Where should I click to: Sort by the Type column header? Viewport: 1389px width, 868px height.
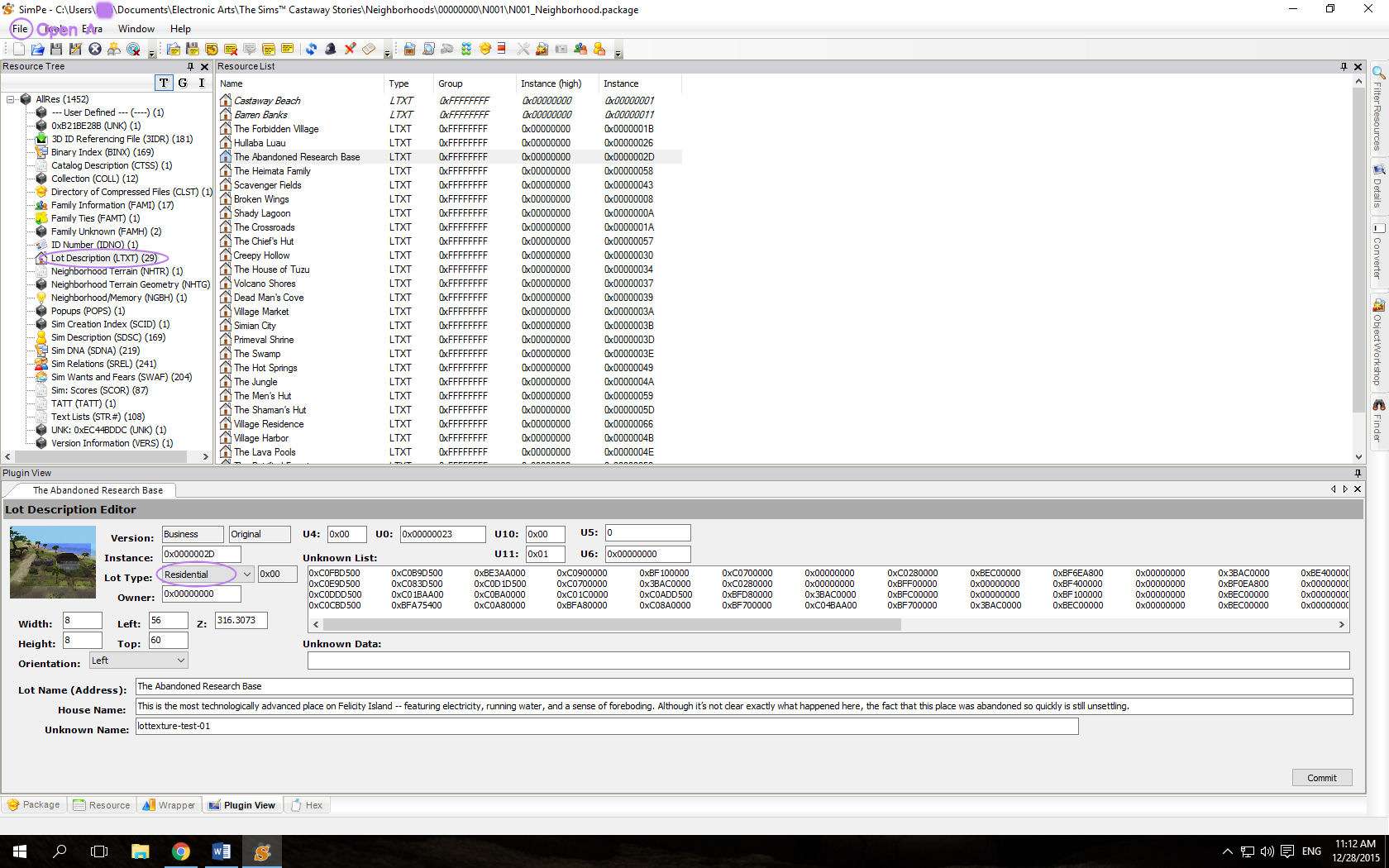coord(408,83)
